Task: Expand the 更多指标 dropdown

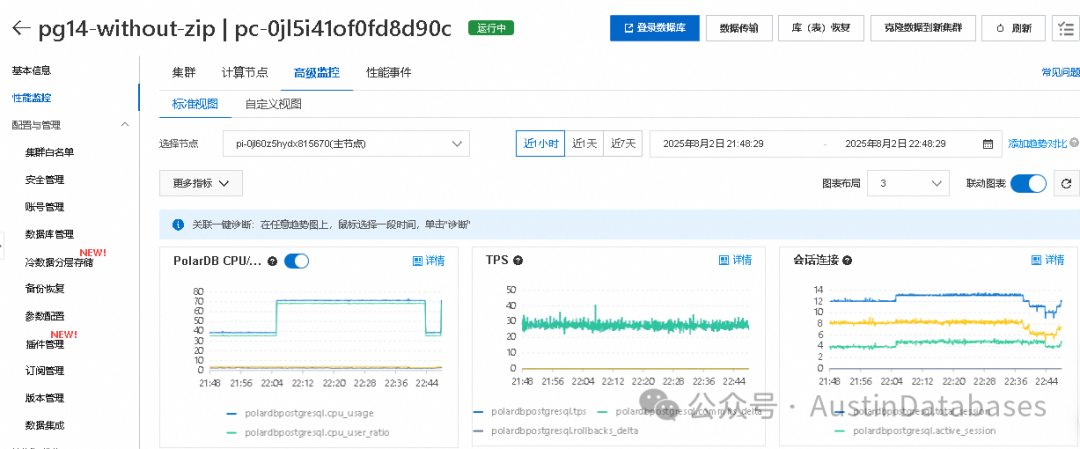Action: point(200,183)
